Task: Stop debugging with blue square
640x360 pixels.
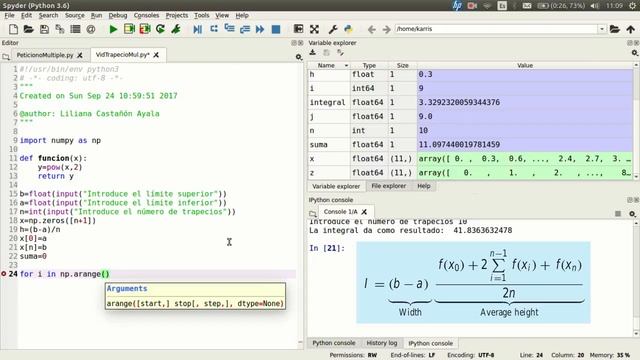Action: [276, 29]
